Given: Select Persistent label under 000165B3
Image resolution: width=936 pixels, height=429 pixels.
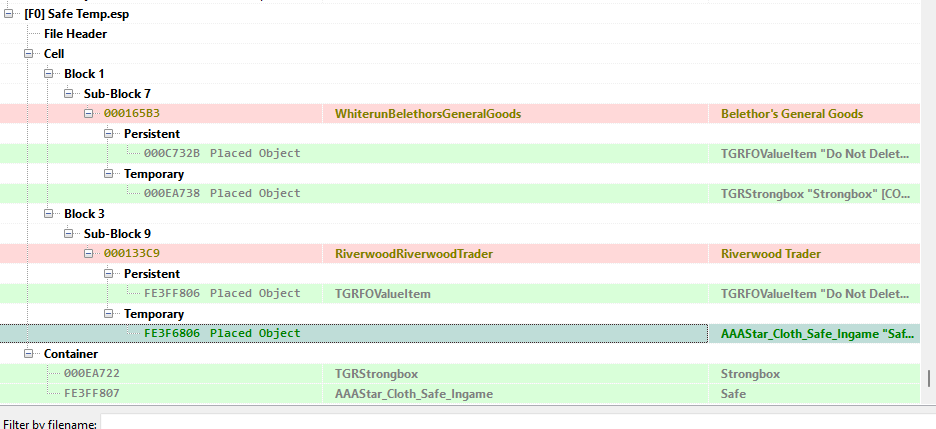Looking at the screenshot, I should tap(152, 134).
